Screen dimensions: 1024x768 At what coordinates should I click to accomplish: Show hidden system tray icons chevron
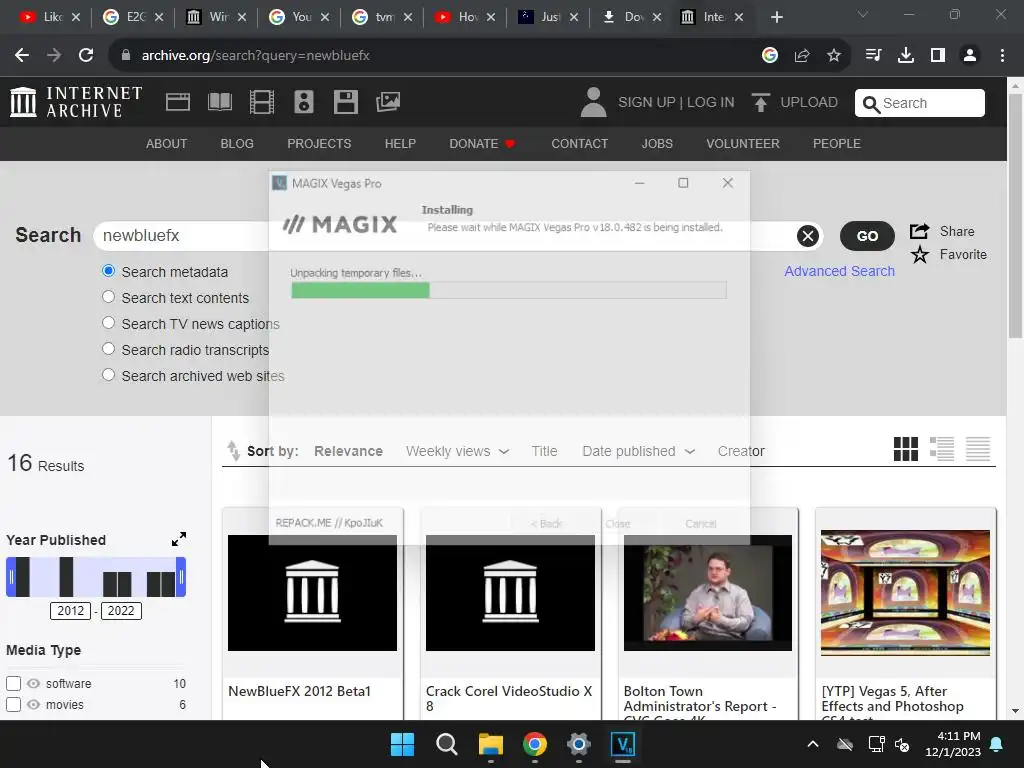click(x=813, y=744)
